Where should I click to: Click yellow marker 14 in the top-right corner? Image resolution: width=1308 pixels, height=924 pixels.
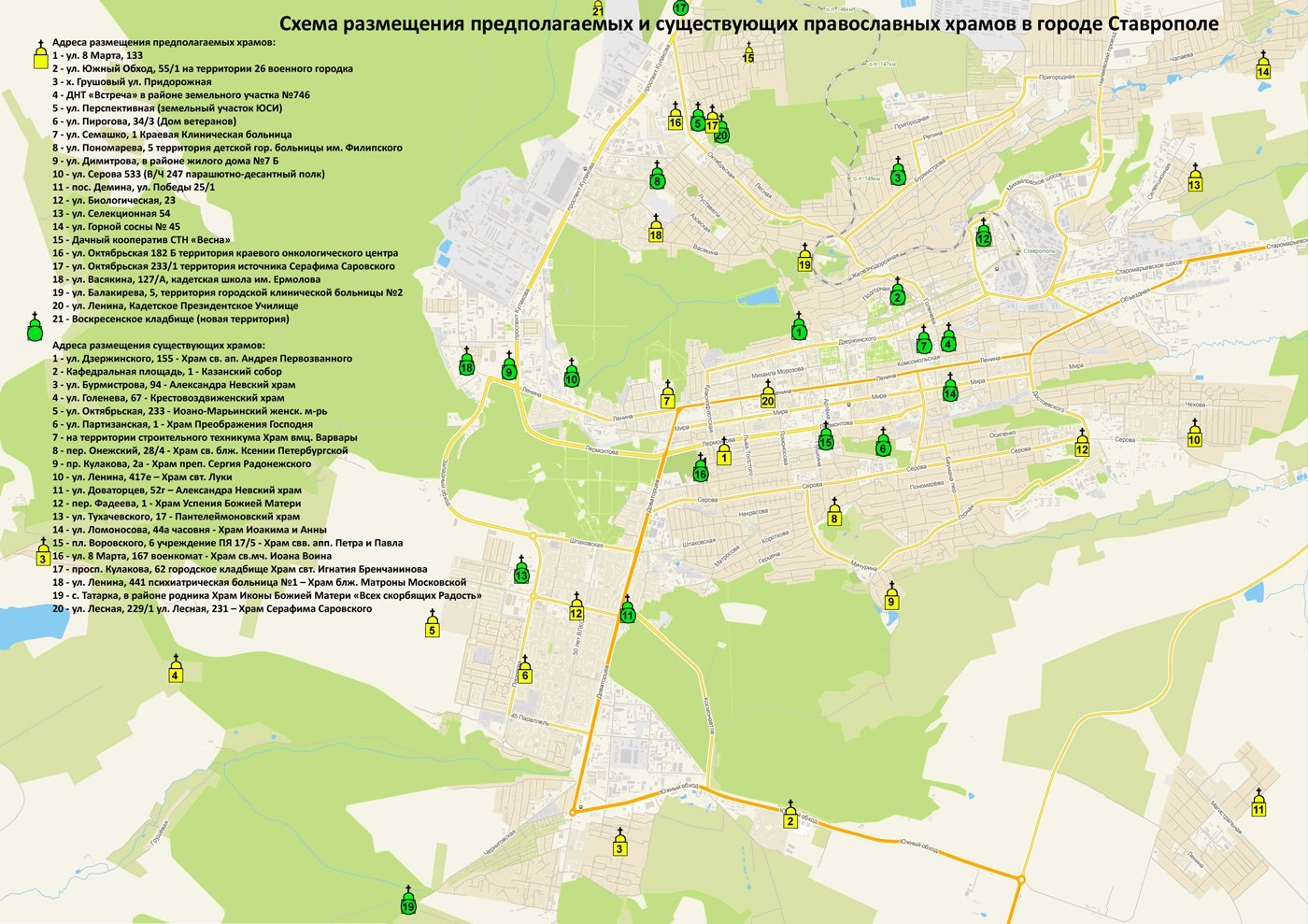(x=1263, y=71)
